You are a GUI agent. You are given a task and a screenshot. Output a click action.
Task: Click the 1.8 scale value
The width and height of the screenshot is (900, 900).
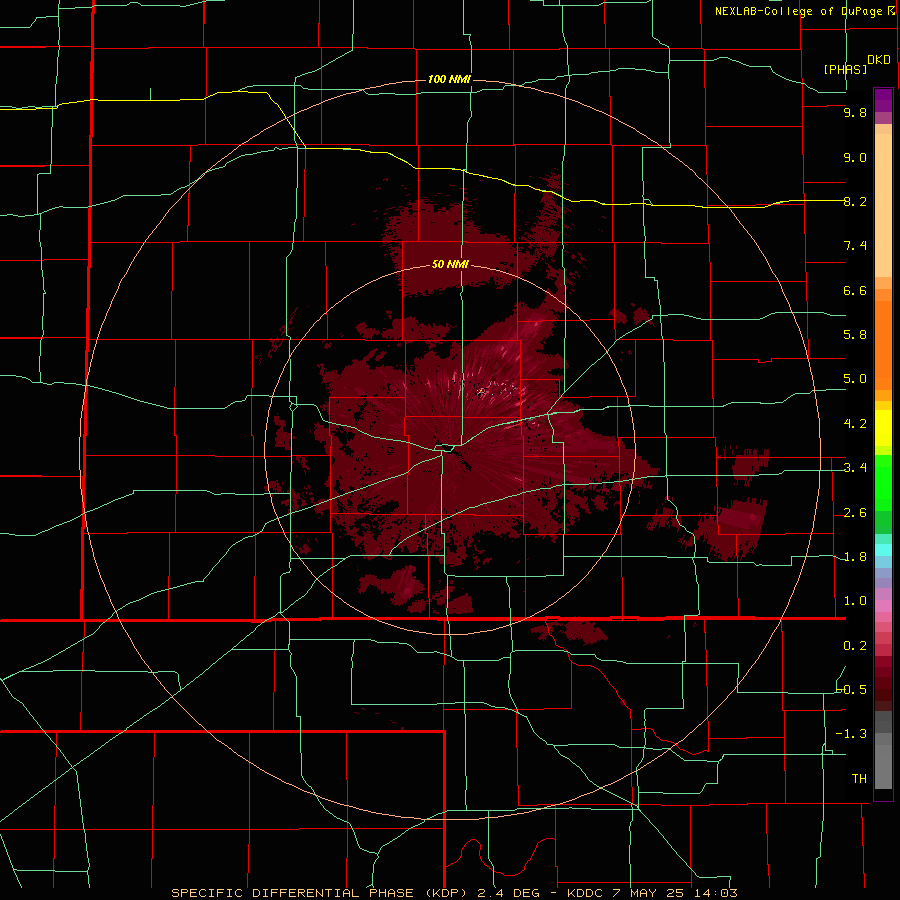[855, 557]
